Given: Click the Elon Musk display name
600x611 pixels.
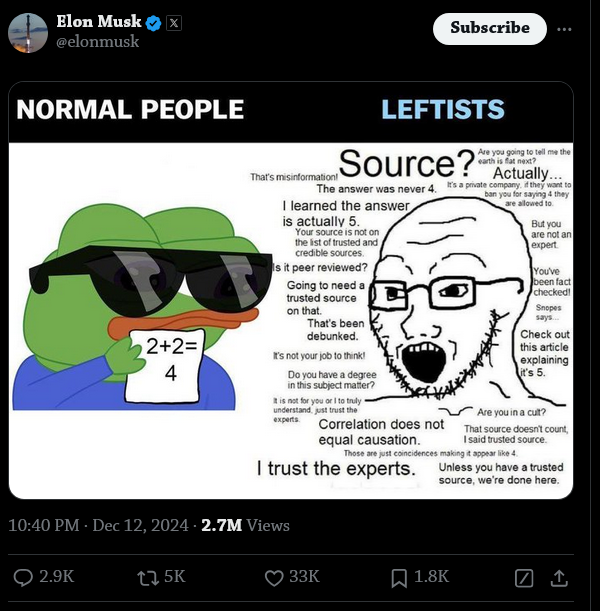Looking at the screenshot, I should click(99, 21).
